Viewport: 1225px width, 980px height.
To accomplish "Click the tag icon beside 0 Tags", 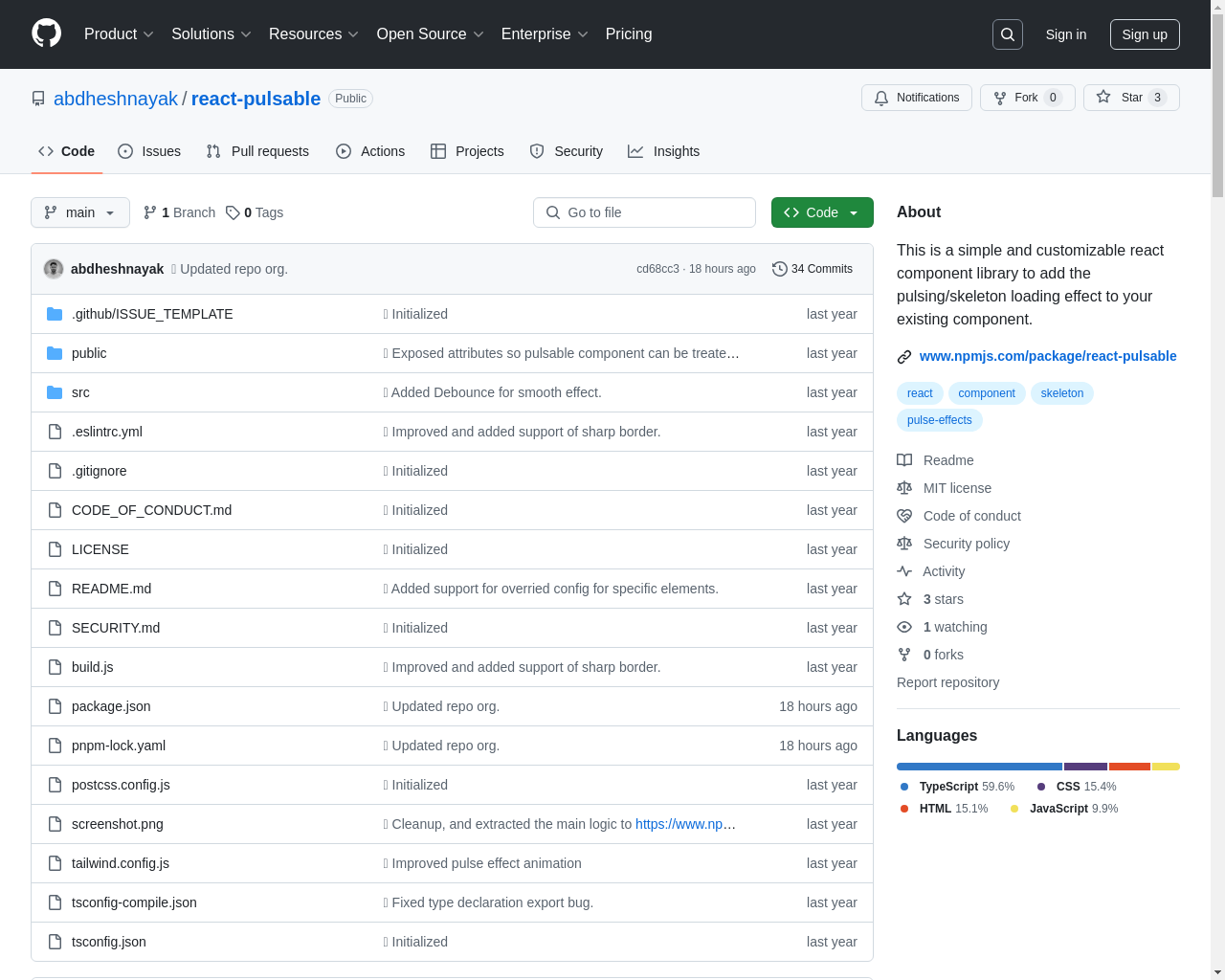I will (x=233, y=212).
